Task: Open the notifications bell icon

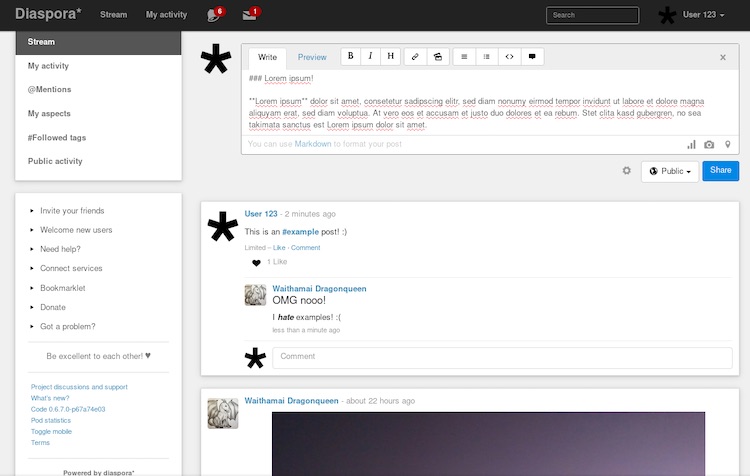Action: pos(214,15)
